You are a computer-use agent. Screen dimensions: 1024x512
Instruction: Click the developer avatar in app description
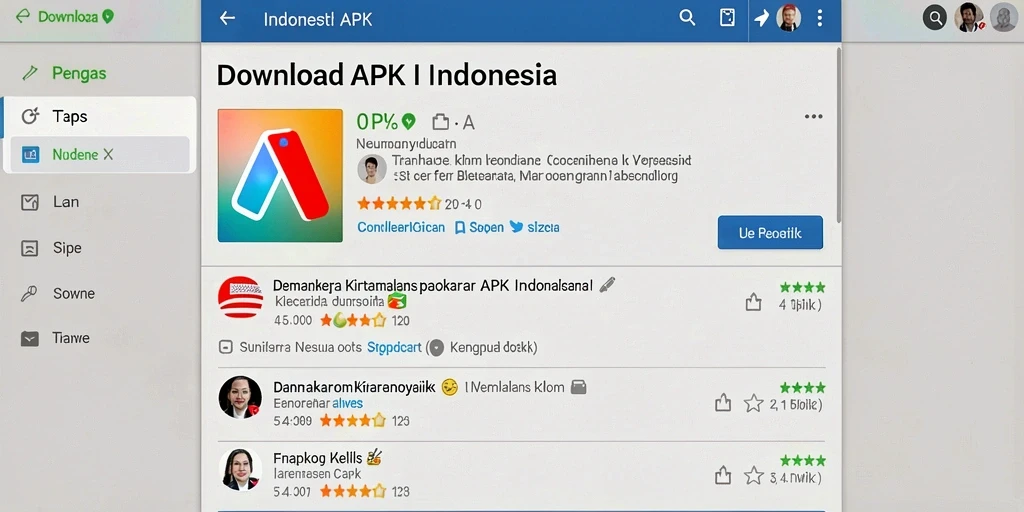pyautogui.click(x=372, y=168)
